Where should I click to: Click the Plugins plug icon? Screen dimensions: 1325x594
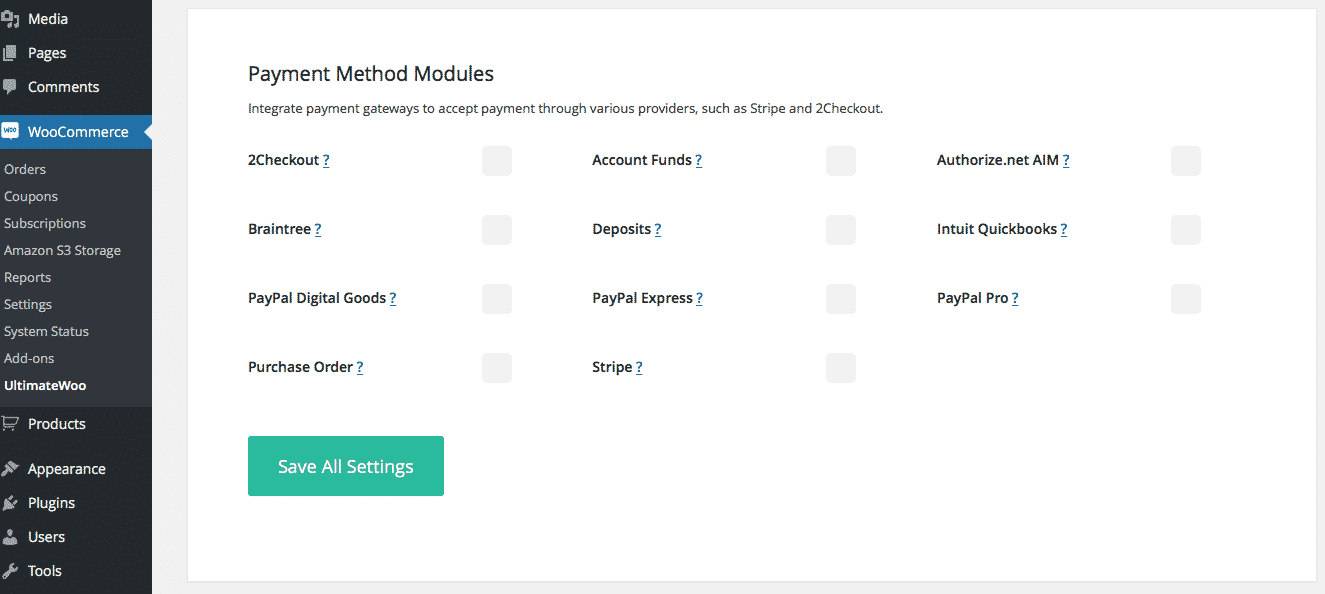[x=10, y=503]
